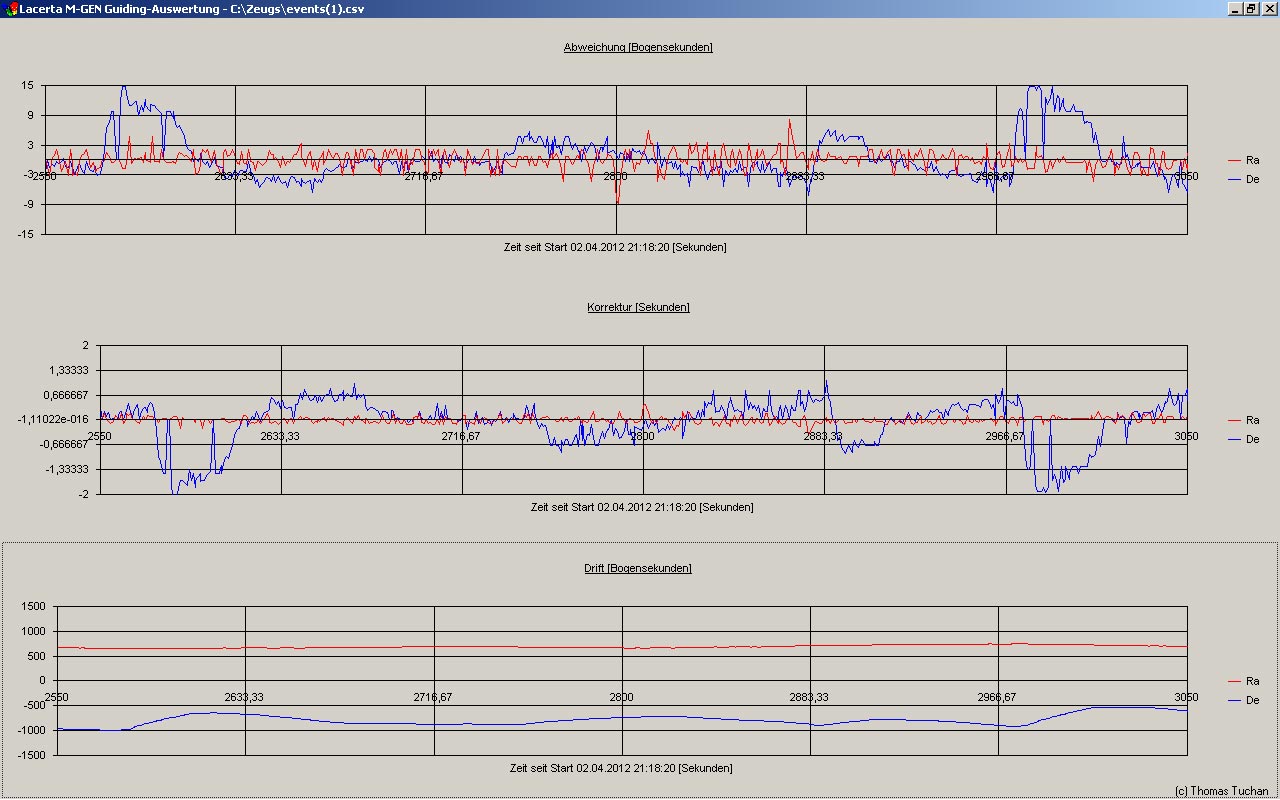Click the blue De legend entry in Abweichung chart
The image size is (1280, 800).
point(1252,179)
